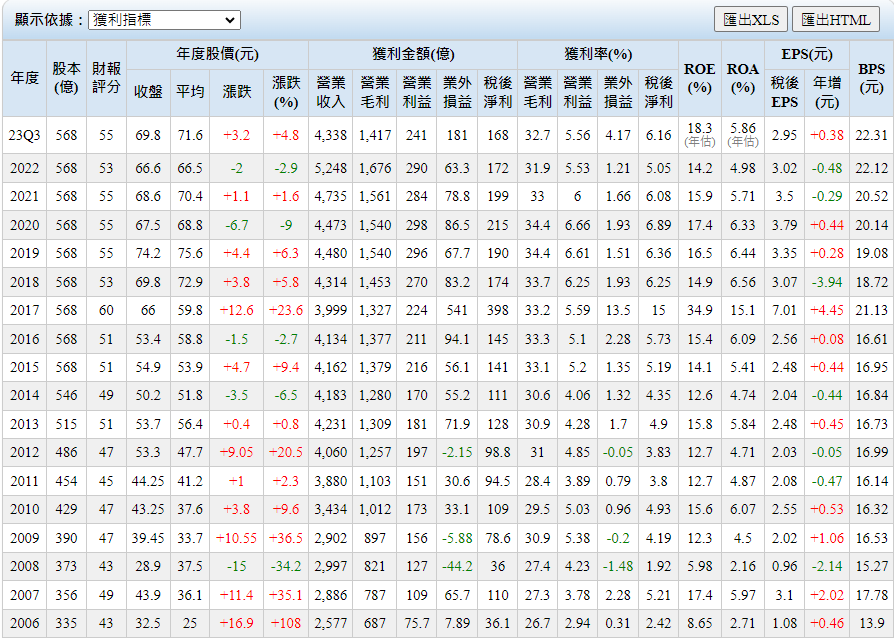
Task: Click the 平均 price column header
Action: point(190,91)
